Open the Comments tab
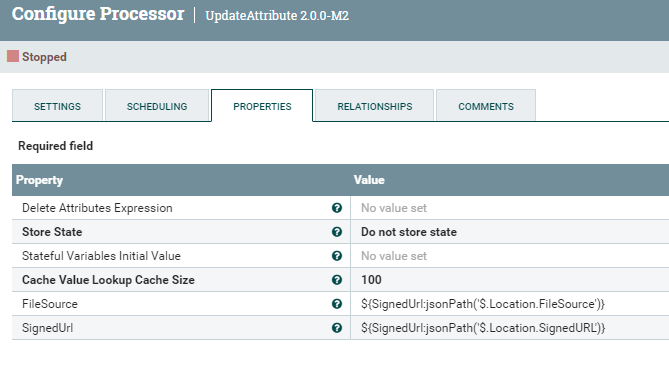The height and width of the screenshot is (370, 669). [486, 106]
